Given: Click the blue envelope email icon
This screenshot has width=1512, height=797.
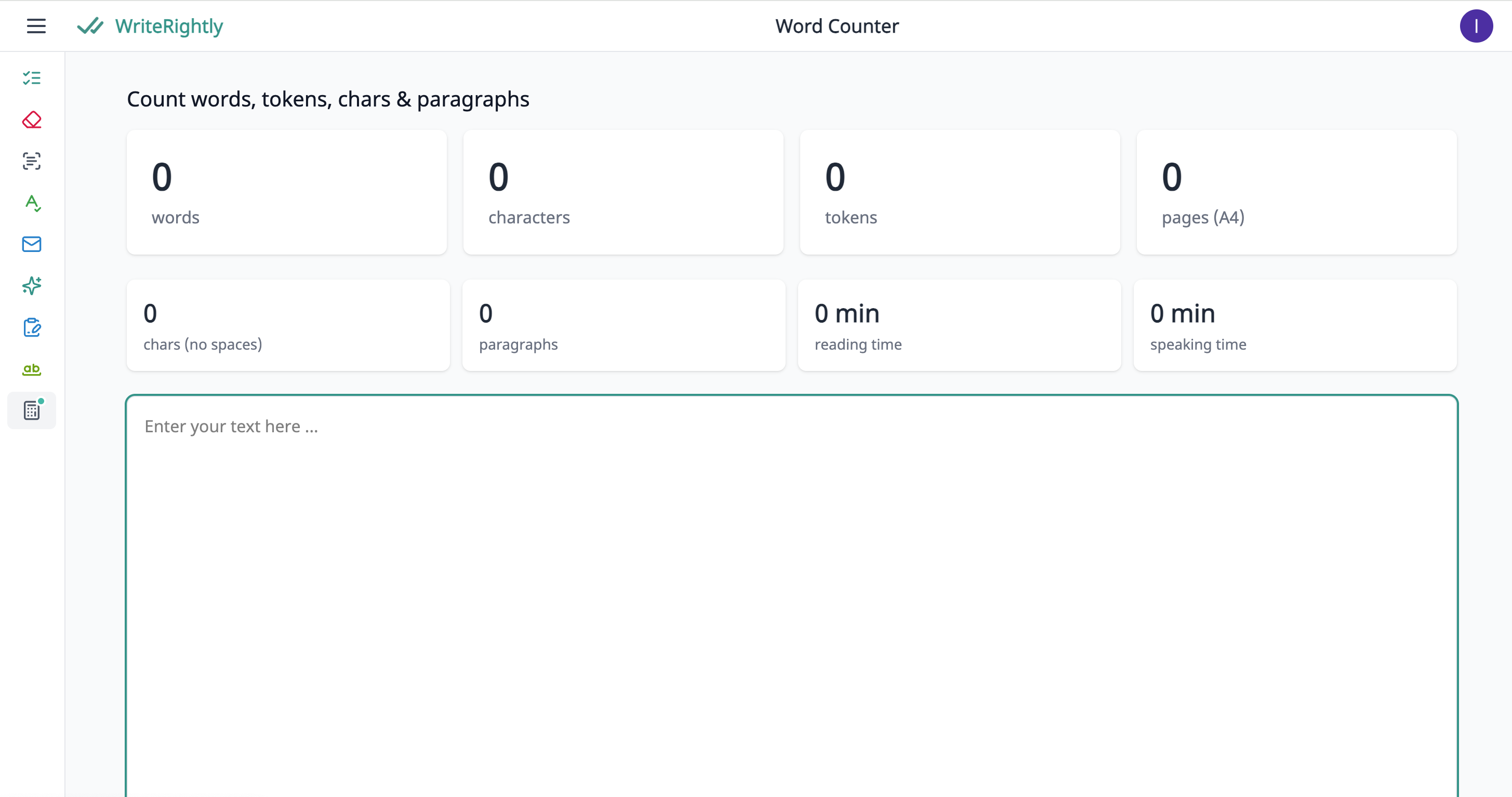Looking at the screenshot, I should (32, 244).
